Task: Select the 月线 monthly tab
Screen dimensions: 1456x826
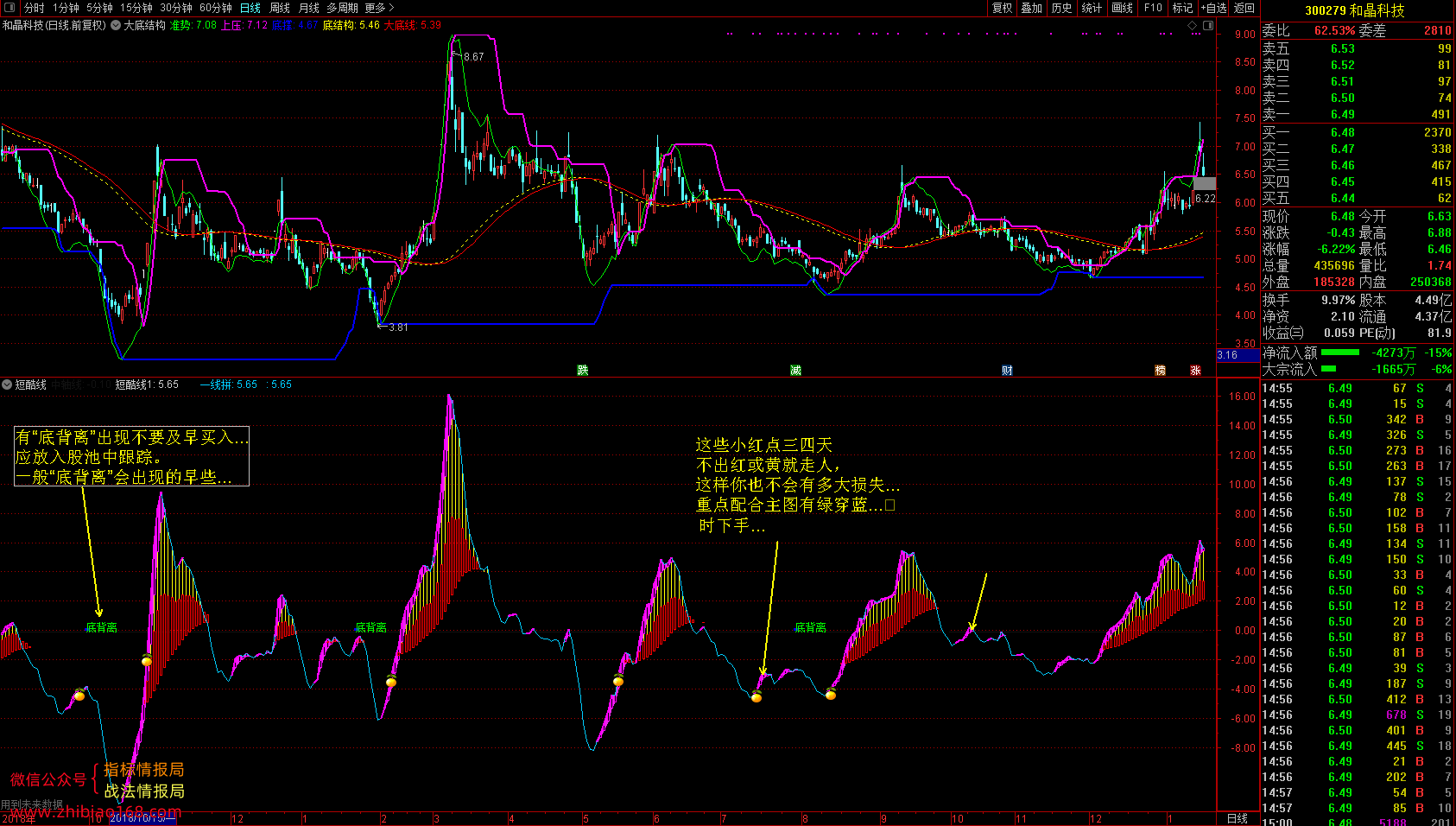Action: pyautogui.click(x=308, y=8)
